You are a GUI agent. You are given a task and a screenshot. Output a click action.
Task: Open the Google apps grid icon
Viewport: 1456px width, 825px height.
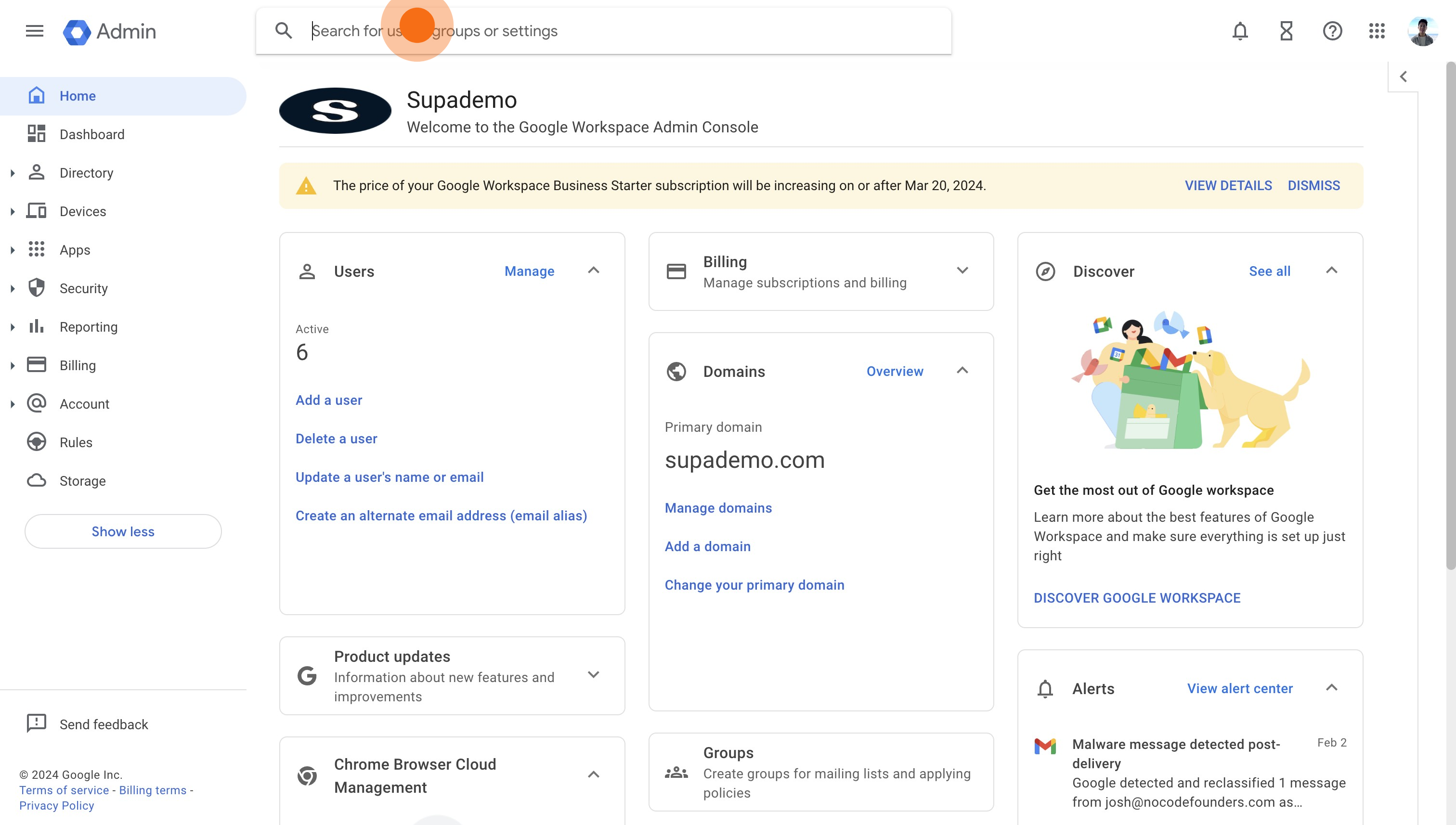[1377, 31]
